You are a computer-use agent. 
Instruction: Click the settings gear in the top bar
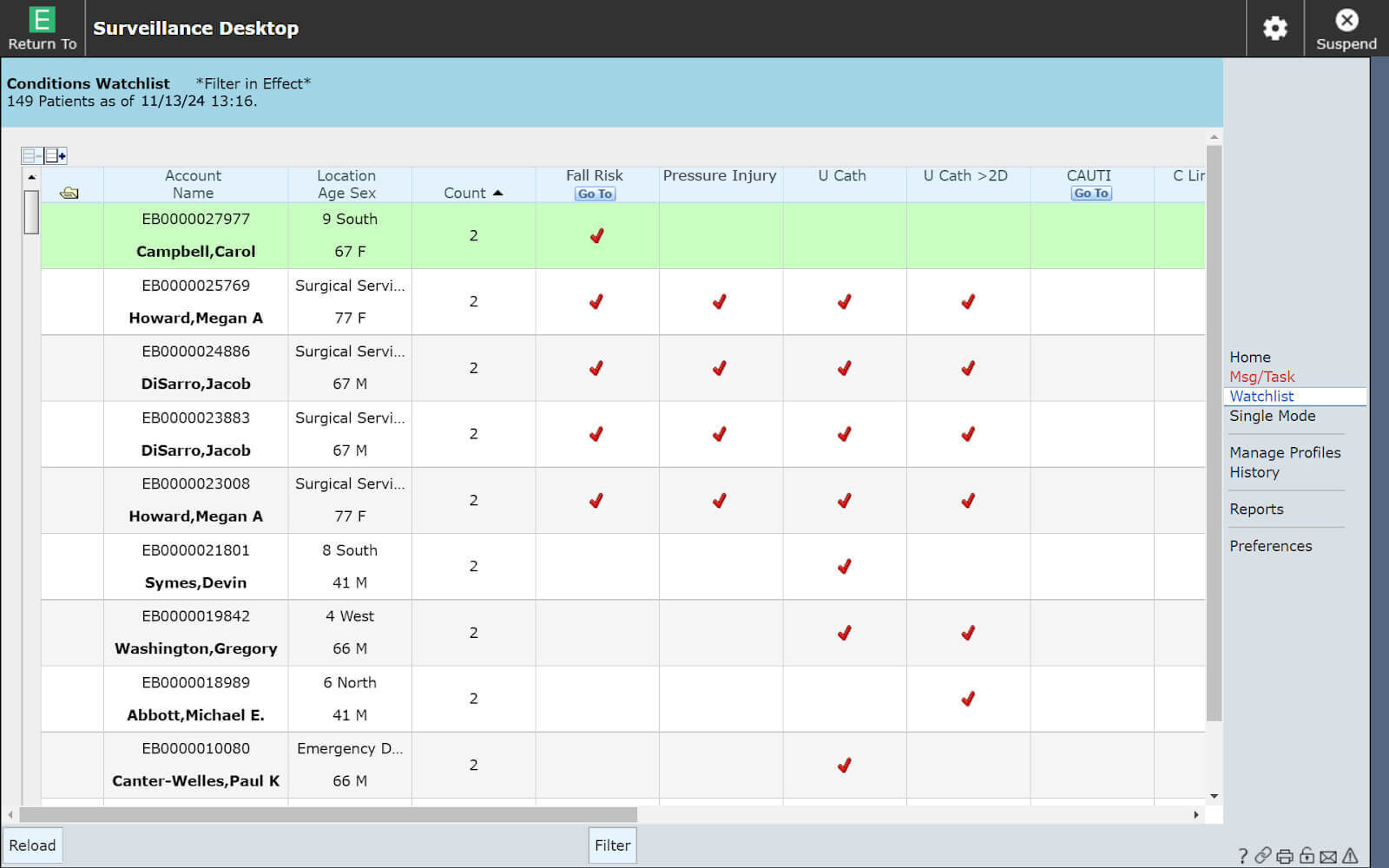1274,28
